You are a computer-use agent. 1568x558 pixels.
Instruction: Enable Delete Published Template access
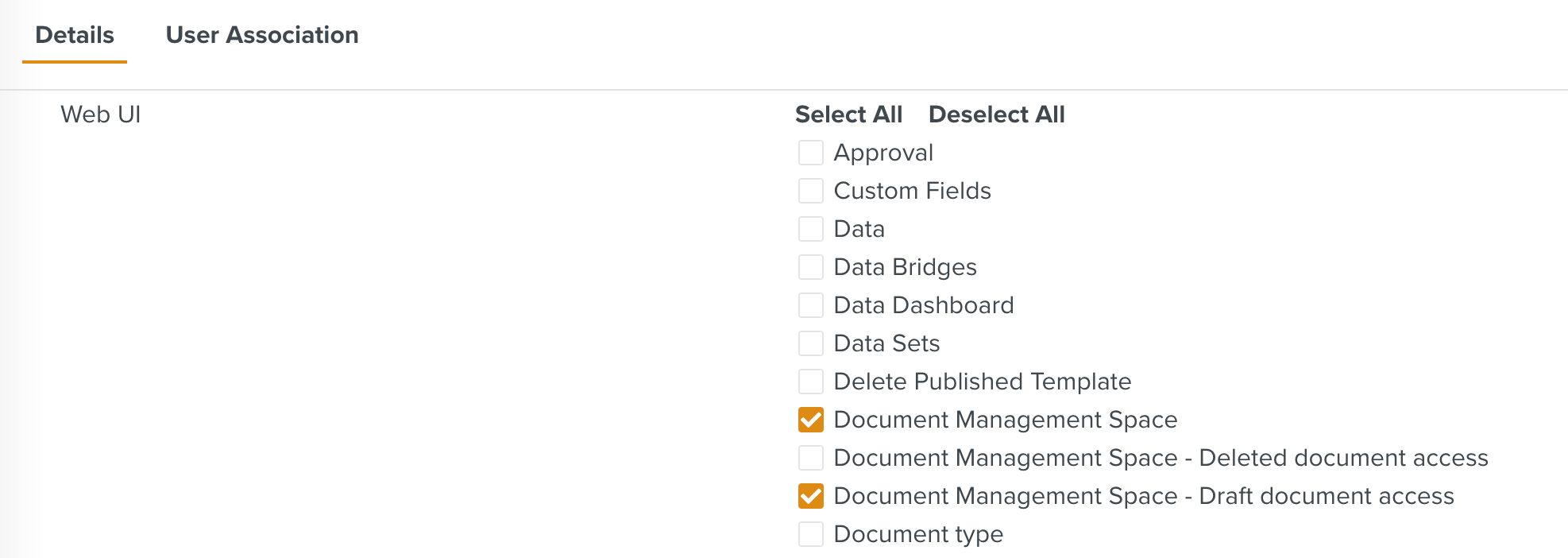coord(811,381)
